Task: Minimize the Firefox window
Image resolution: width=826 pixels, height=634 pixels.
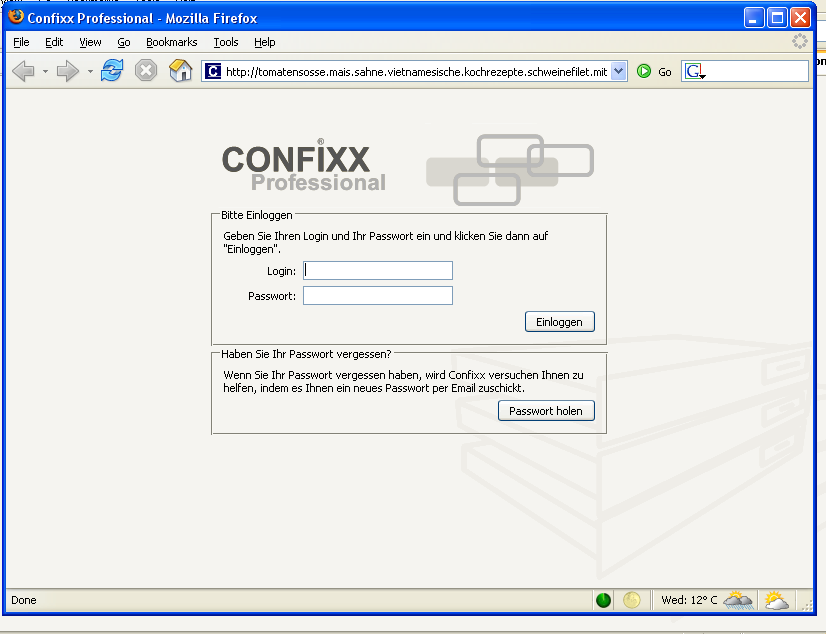Action: pyautogui.click(x=754, y=18)
